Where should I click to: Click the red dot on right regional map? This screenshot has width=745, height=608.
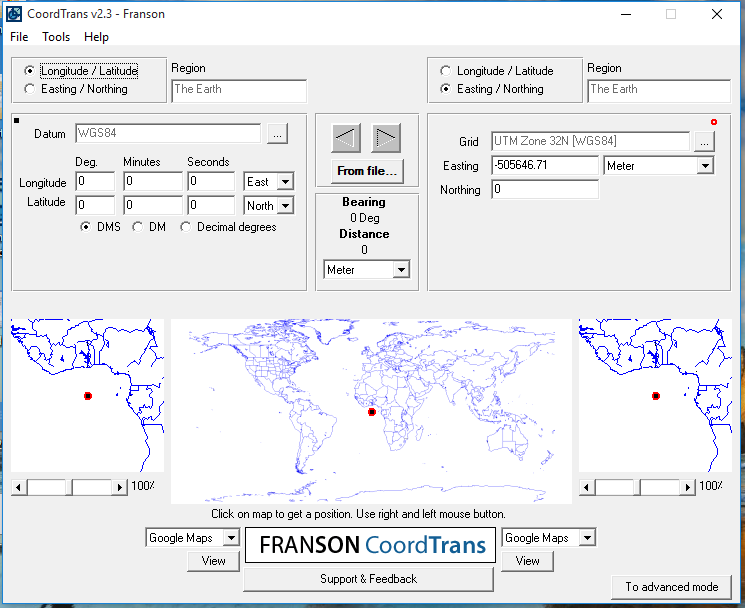656,396
